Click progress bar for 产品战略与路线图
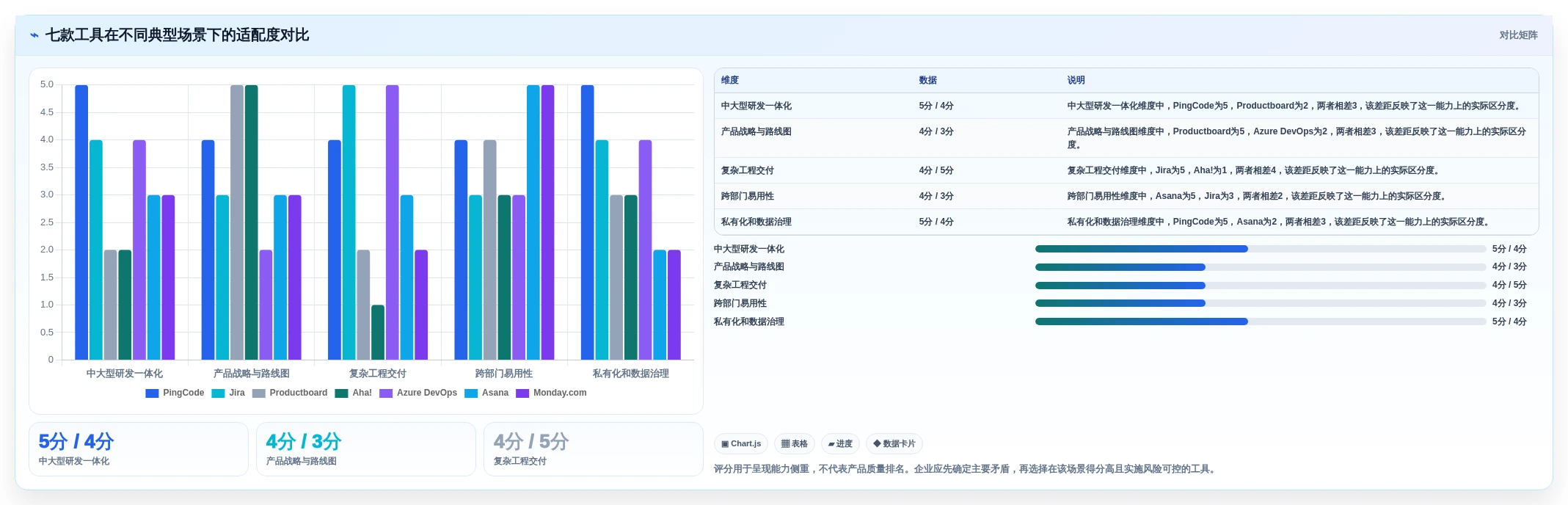The height and width of the screenshot is (505, 1568). pos(1261,267)
